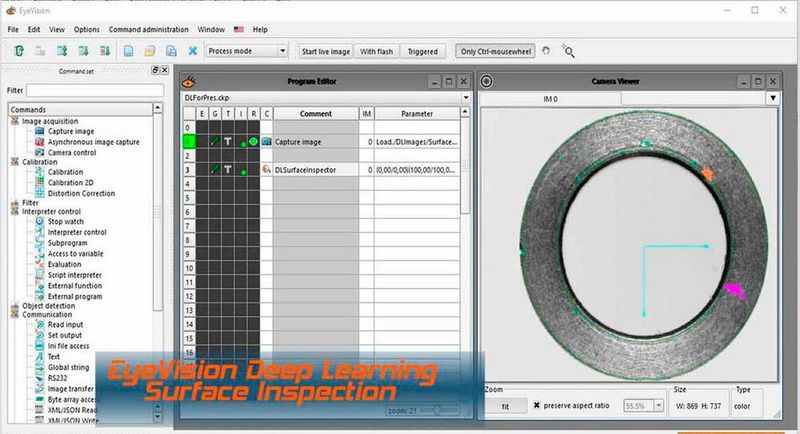
Task: Click the Triggered button
Action: pyautogui.click(x=422, y=52)
